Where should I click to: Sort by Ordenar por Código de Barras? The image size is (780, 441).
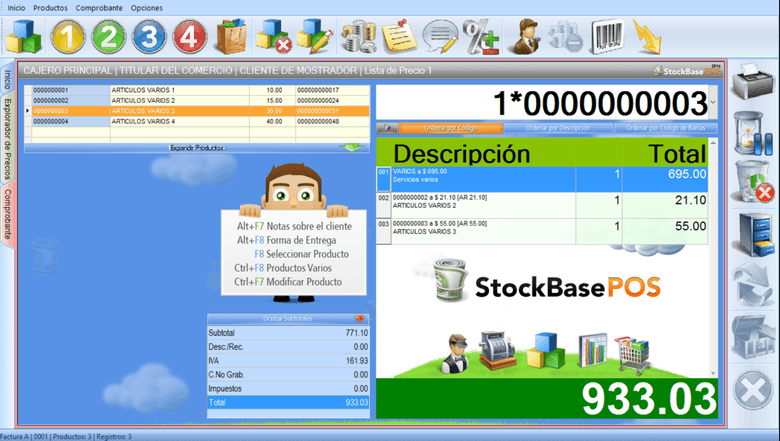(666, 128)
